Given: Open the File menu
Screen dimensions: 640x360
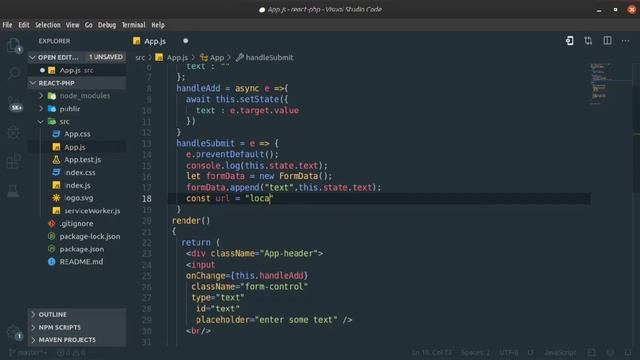Looking at the screenshot, I should 7,25.
